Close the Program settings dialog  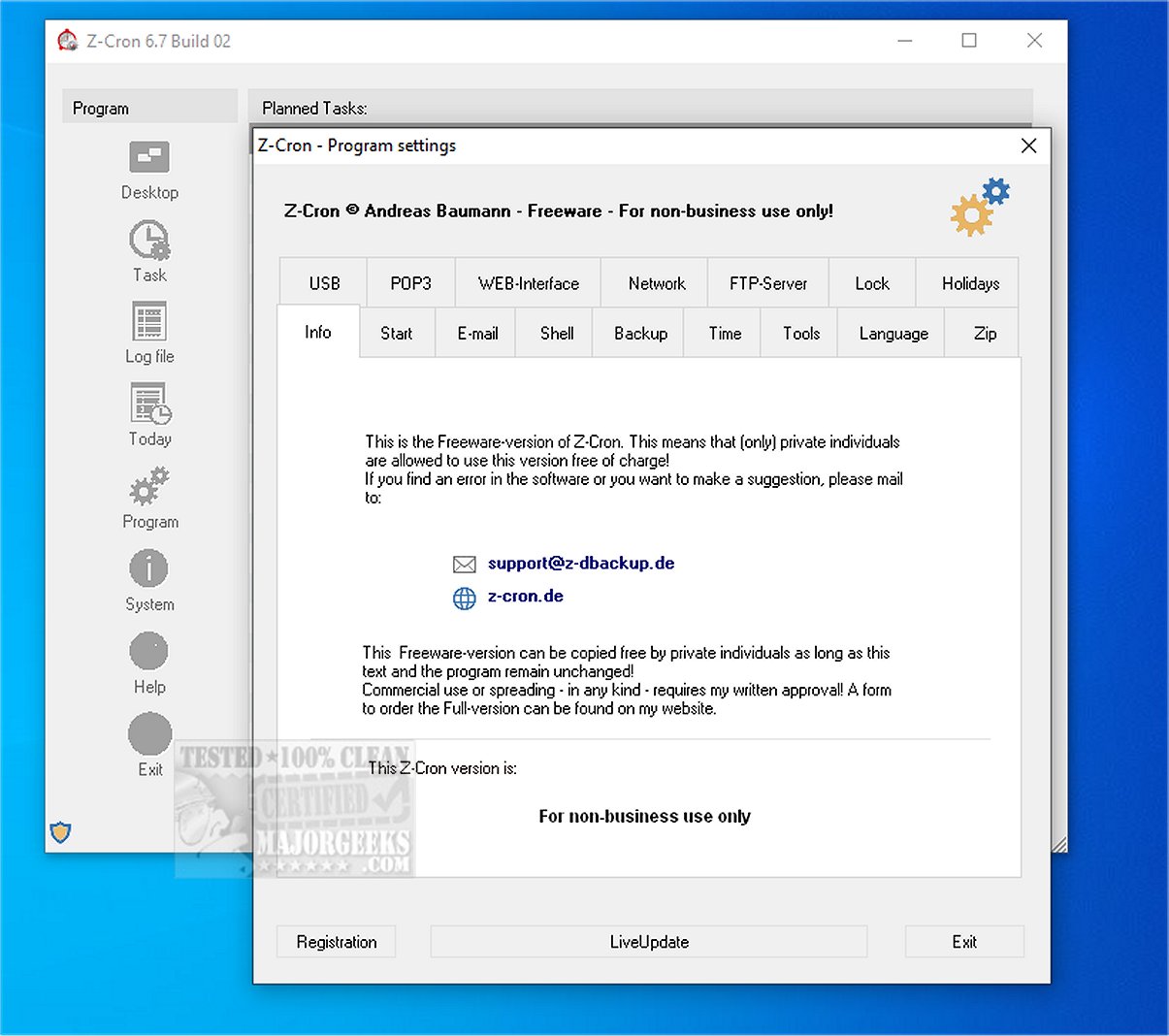coord(1029,146)
